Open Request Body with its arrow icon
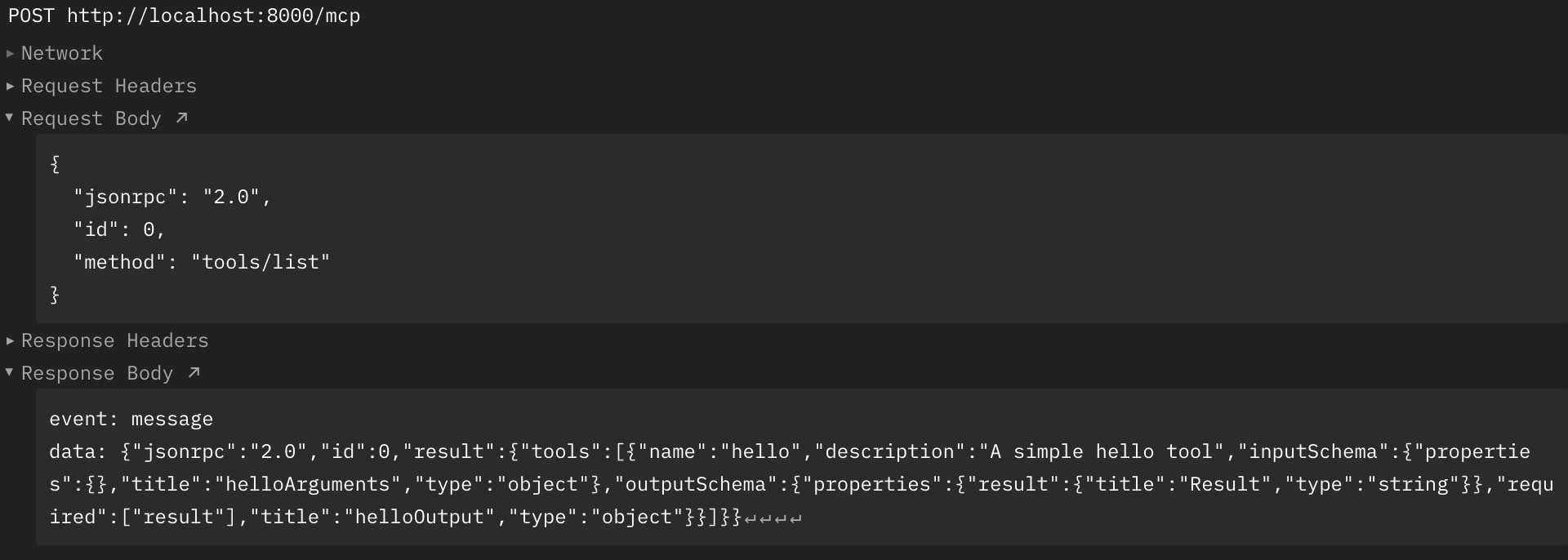Image resolution: width=1568 pixels, height=560 pixels. 182,118
